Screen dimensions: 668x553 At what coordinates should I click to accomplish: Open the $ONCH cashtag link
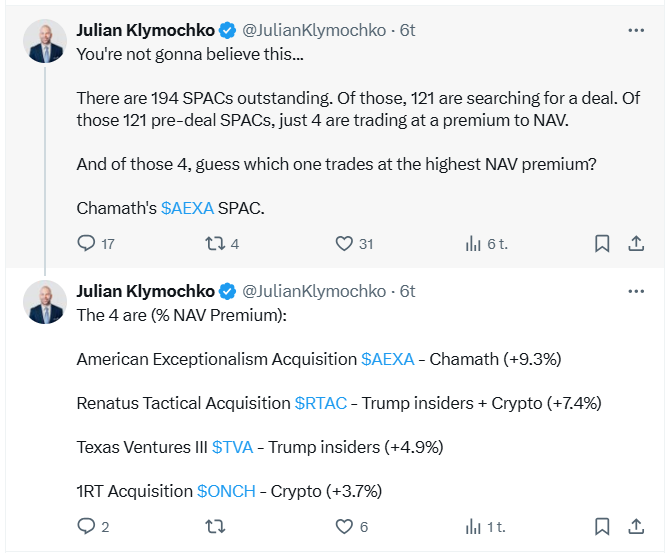point(226,491)
